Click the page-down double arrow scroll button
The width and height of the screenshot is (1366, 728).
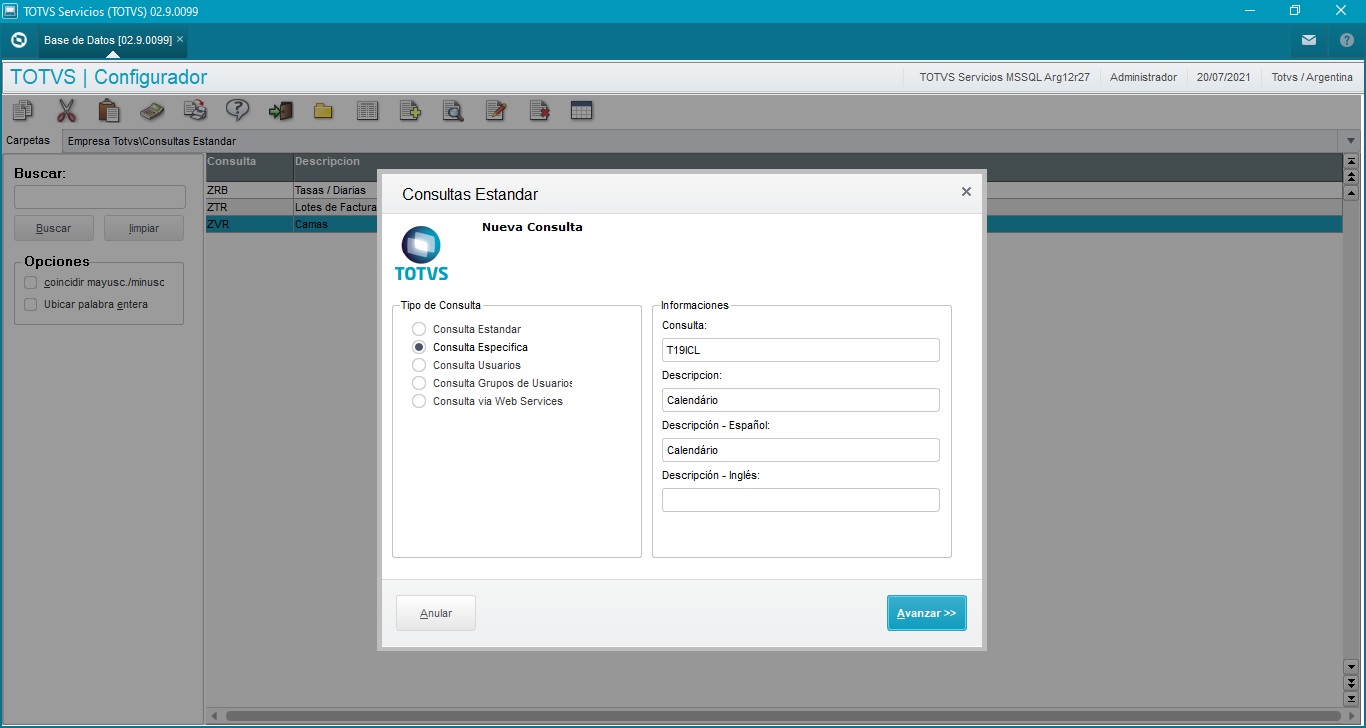tap(1351, 683)
